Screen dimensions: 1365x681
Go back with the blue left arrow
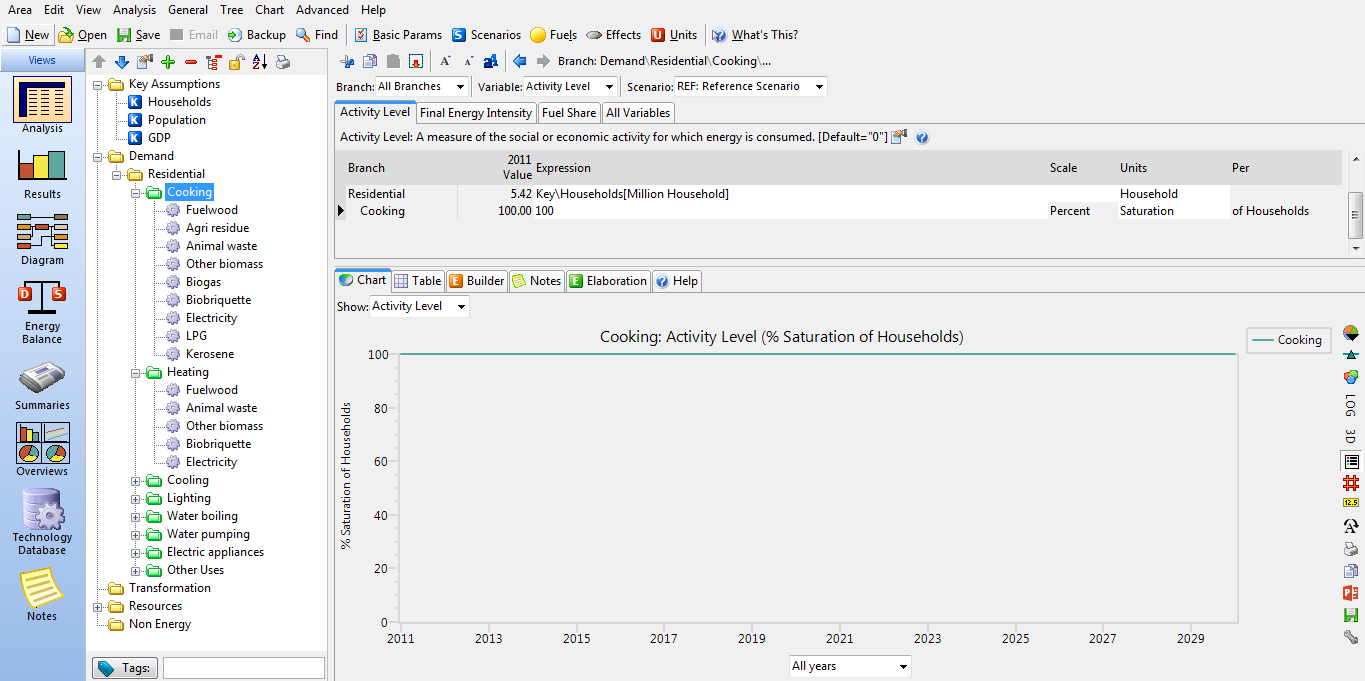point(520,61)
